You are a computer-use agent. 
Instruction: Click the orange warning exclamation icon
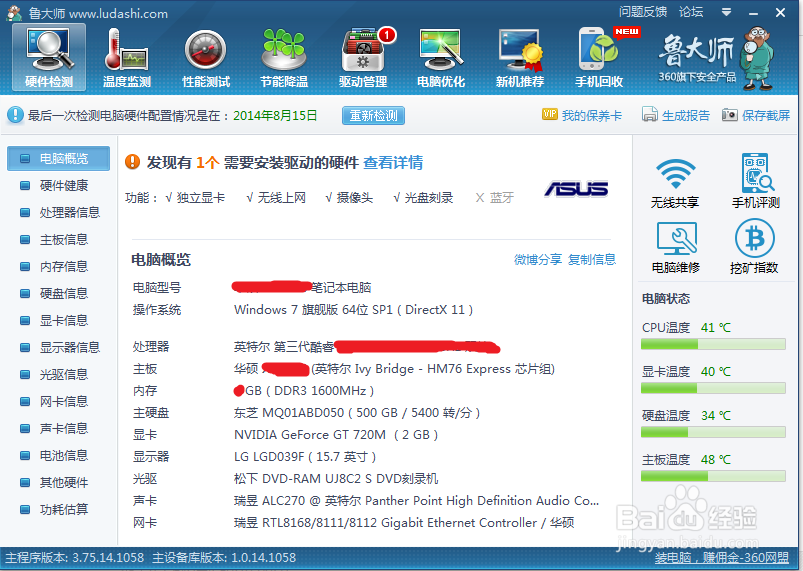coord(132,162)
